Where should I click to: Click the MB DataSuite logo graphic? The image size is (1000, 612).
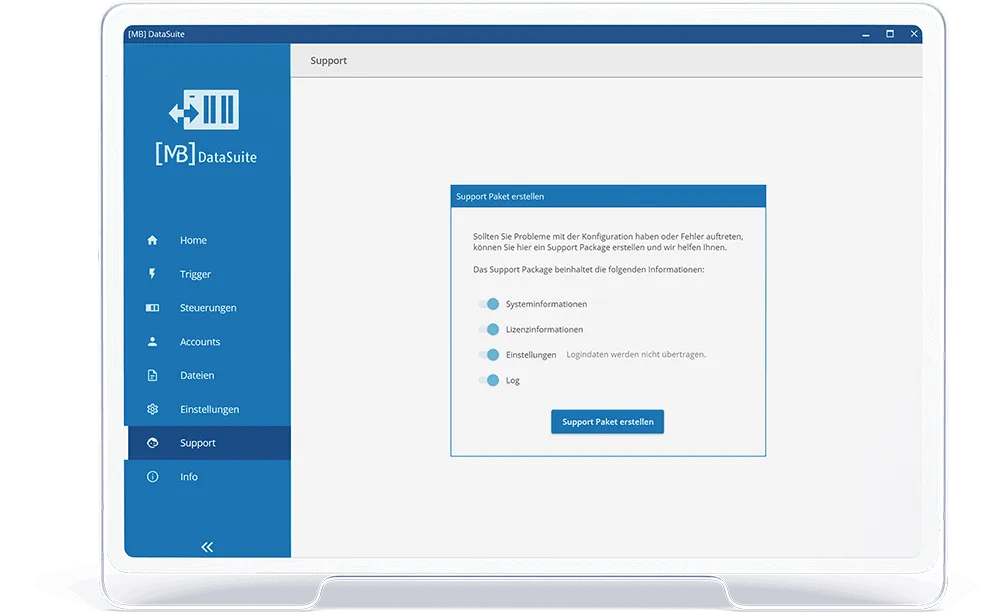[x=205, y=128]
